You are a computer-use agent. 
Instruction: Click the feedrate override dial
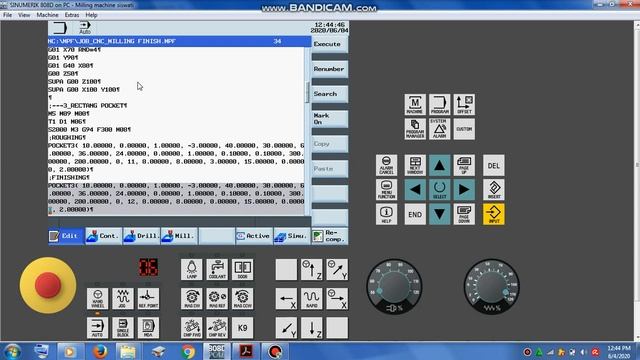pos(491,287)
